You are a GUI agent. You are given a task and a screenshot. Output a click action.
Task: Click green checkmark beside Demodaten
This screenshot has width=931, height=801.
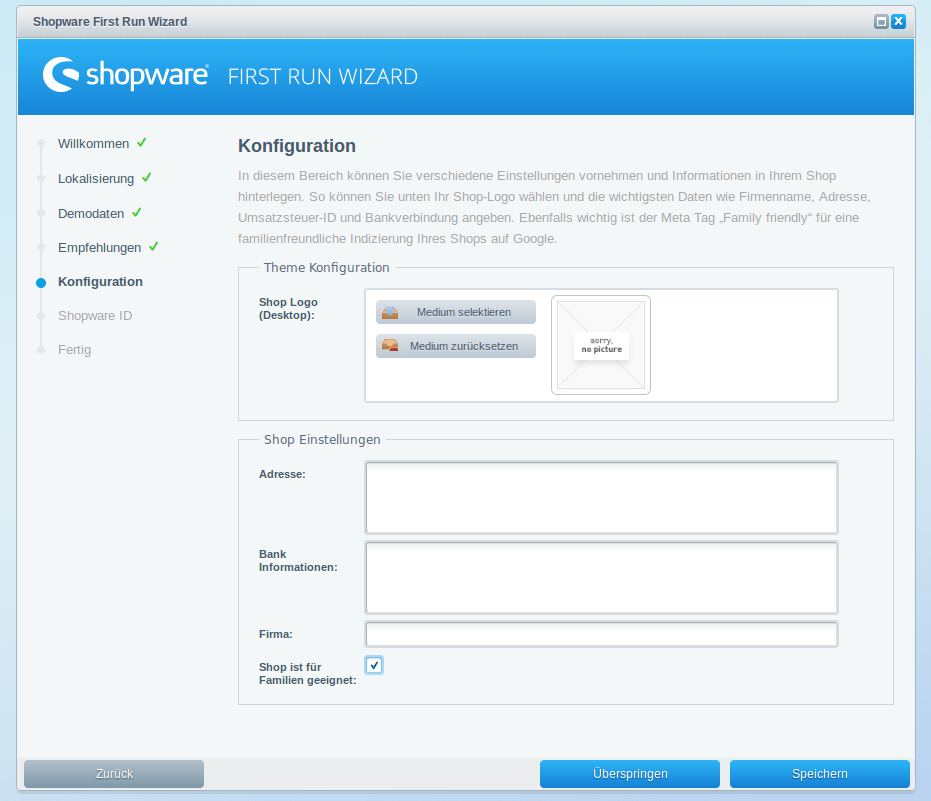coord(137,213)
